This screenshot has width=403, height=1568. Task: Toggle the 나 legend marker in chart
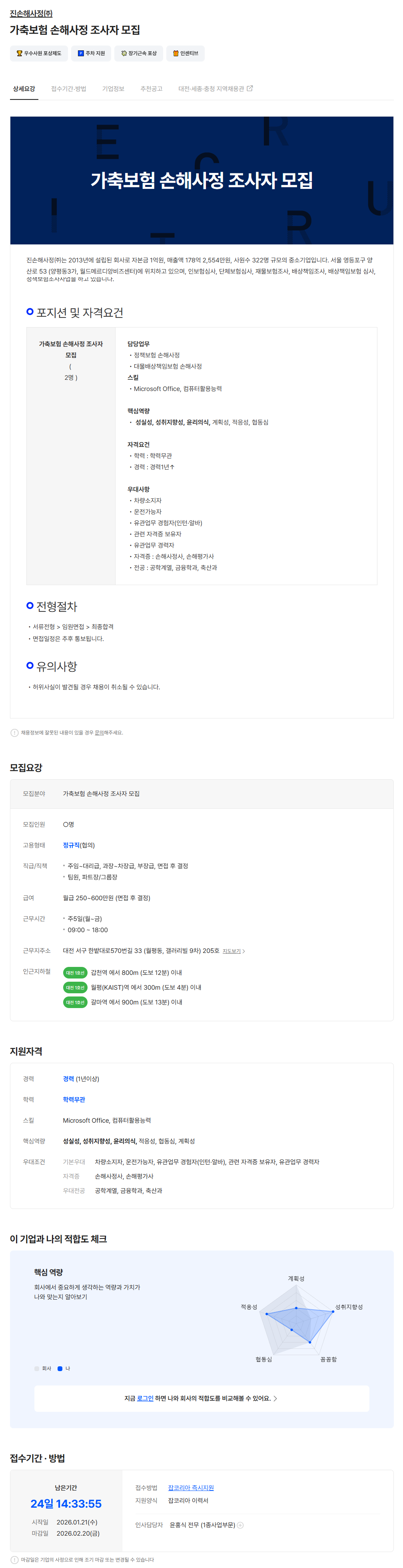(60, 1369)
